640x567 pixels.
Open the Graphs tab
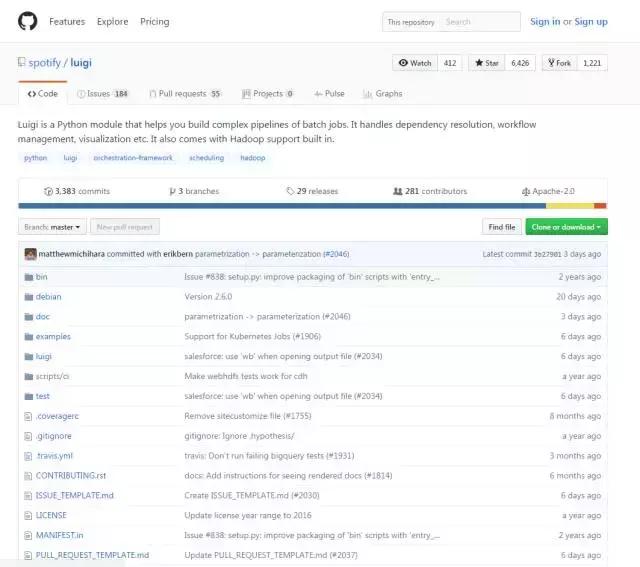(x=382, y=93)
